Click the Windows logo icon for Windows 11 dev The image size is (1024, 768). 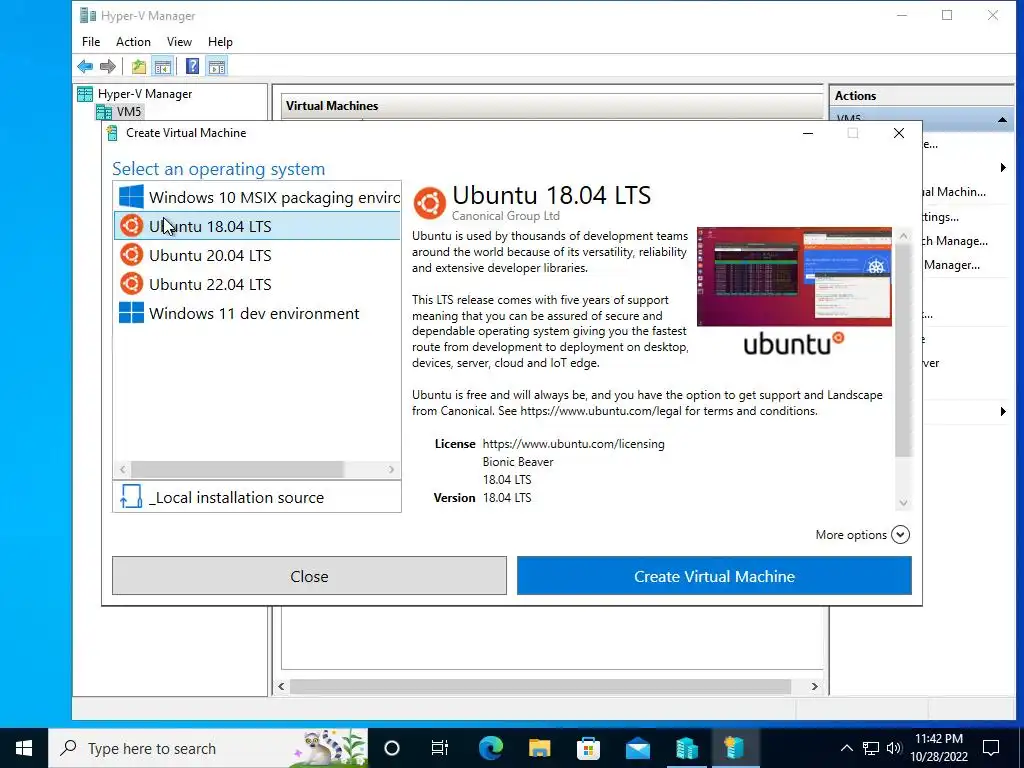tap(131, 313)
